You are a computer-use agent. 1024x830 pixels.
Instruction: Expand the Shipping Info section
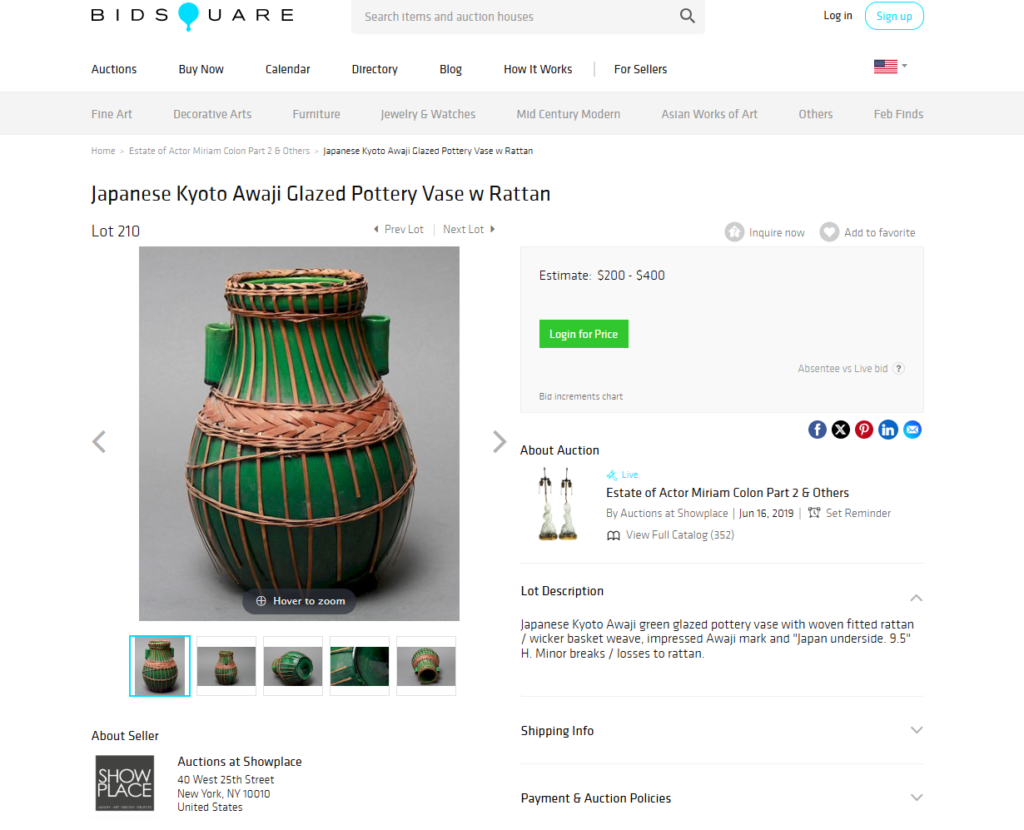pyautogui.click(x=916, y=731)
